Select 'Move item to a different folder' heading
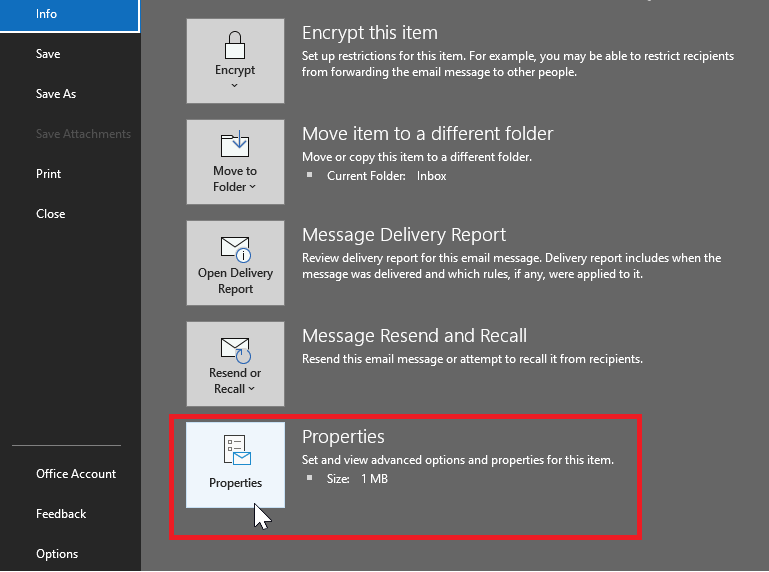Image resolution: width=769 pixels, height=572 pixels. 428,134
